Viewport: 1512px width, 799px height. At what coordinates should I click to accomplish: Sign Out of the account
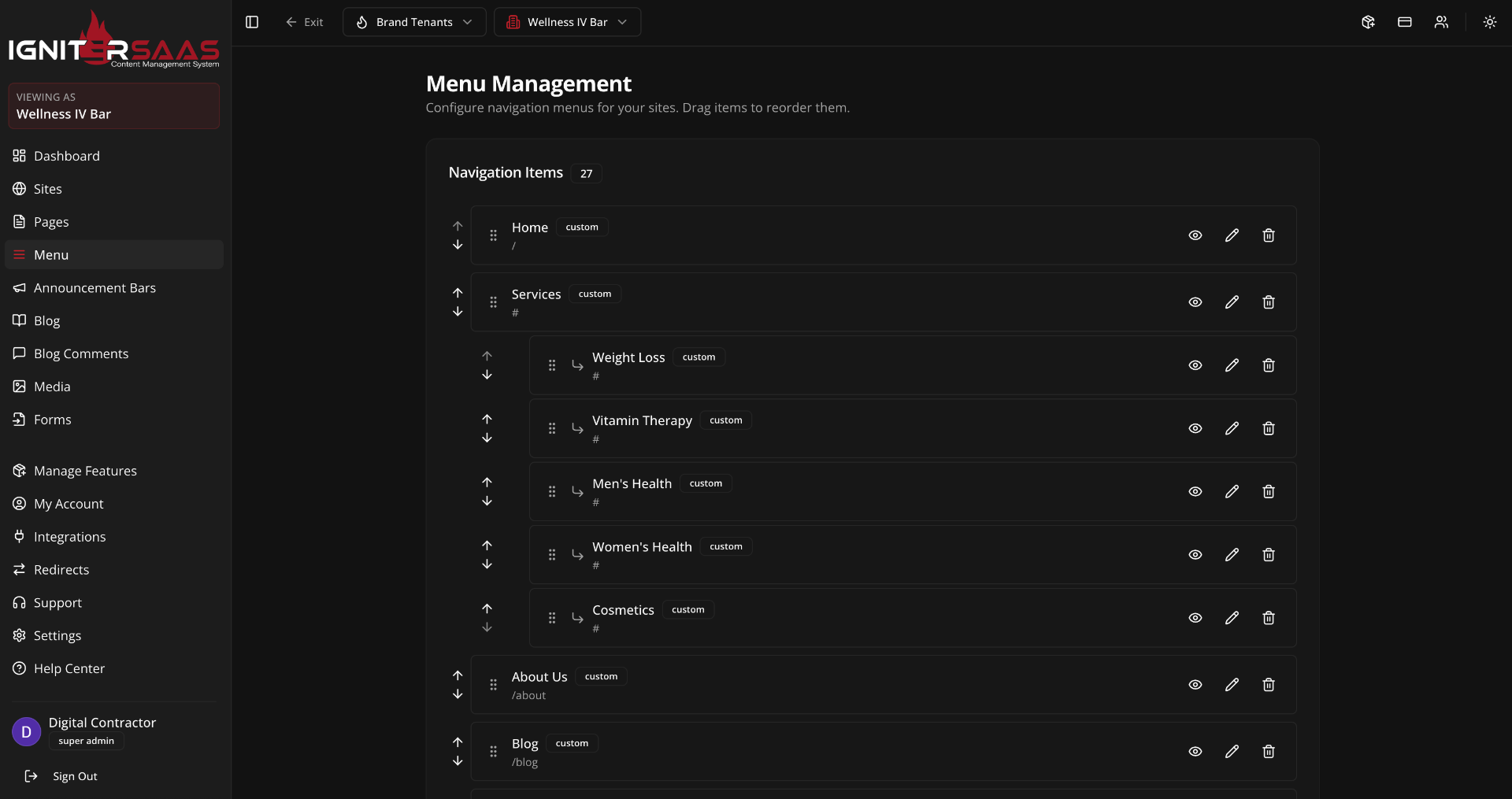[75, 776]
